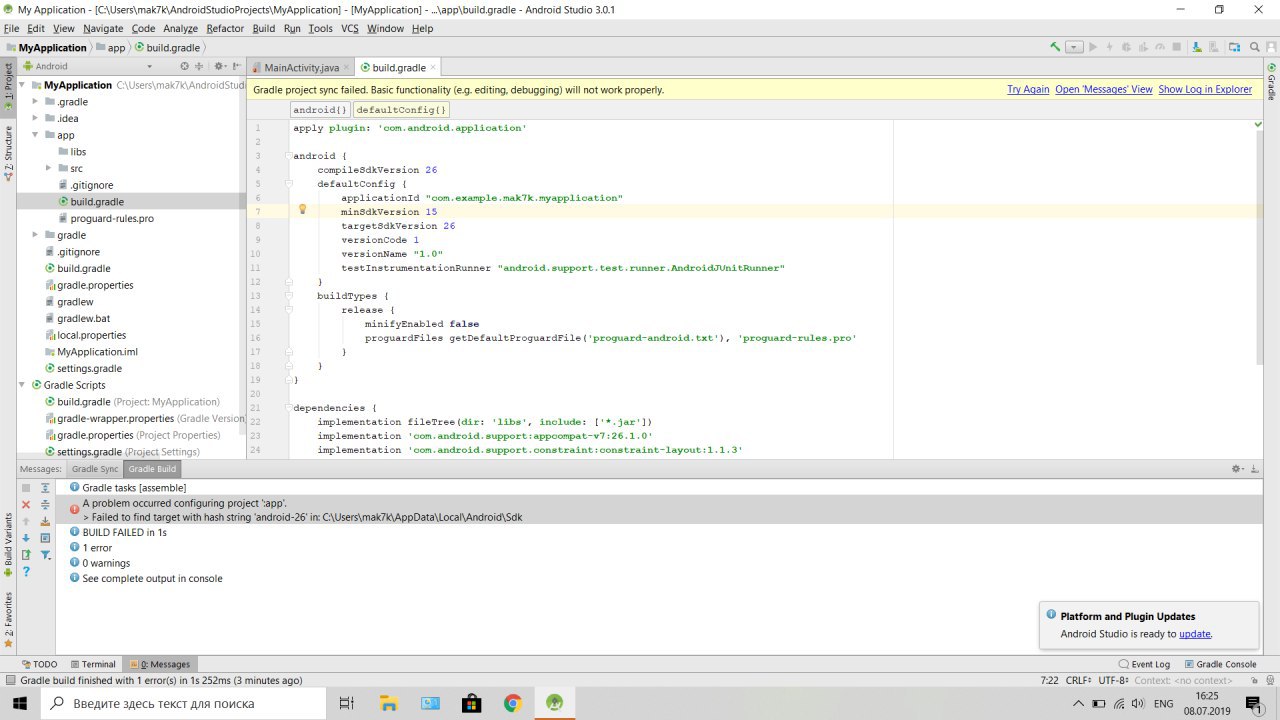Close the MainActivity.java editor tab

tap(347, 67)
